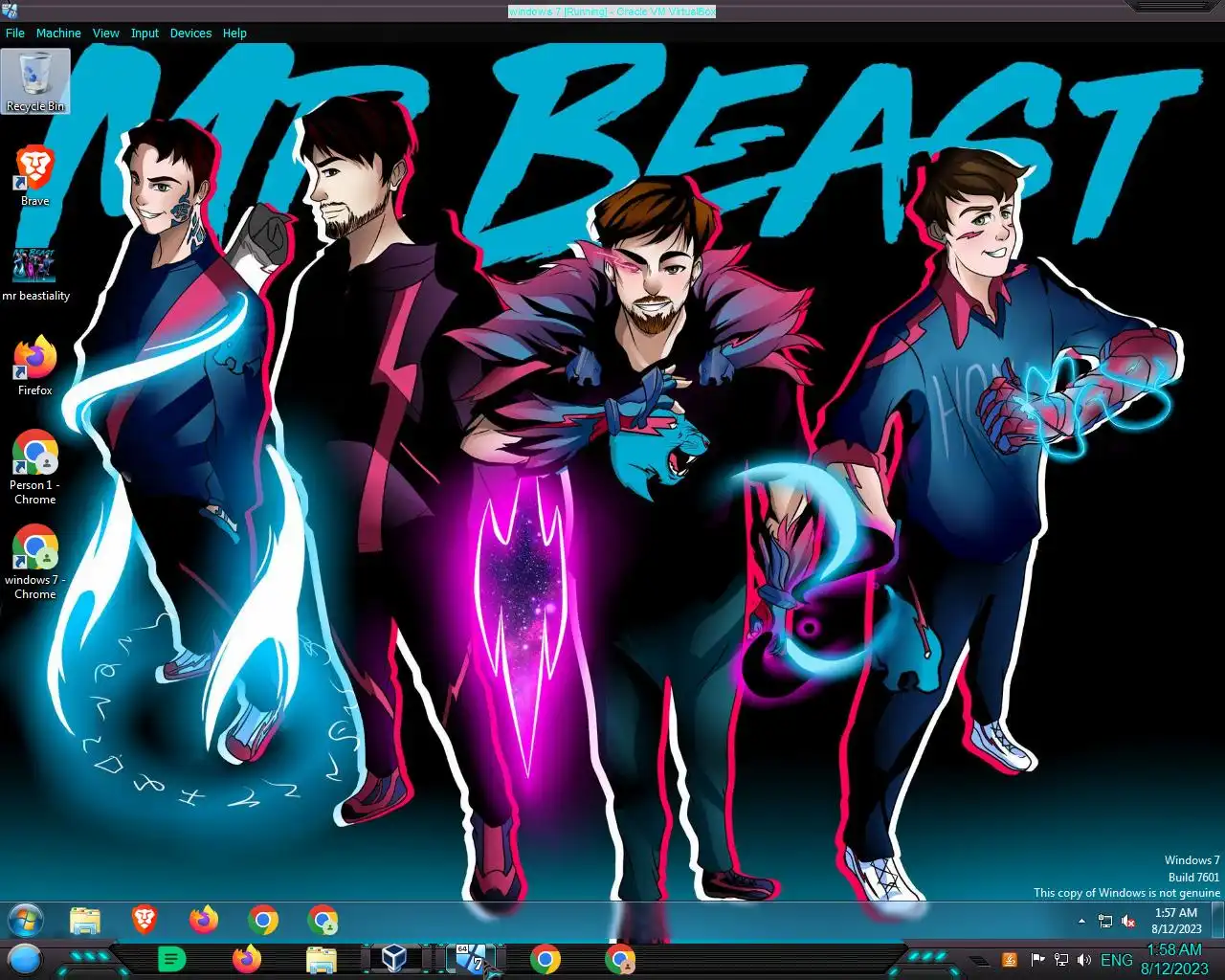This screenshot has height=980, width=1225.
Task: Select the 'windows 7 - Chrome' desktop shortcut
Action: [35, 562]
